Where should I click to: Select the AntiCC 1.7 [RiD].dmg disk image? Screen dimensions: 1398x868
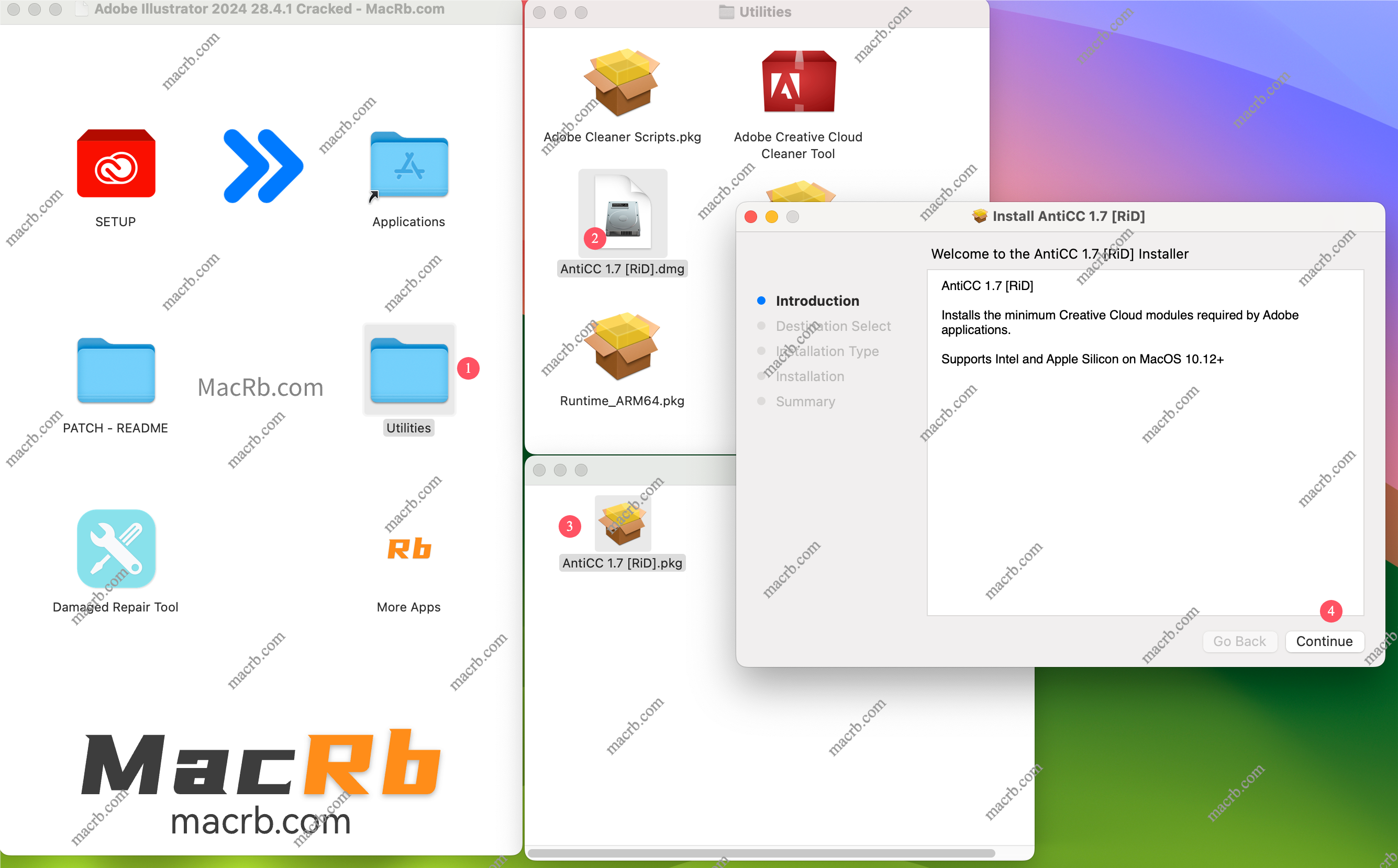point(623,213)
